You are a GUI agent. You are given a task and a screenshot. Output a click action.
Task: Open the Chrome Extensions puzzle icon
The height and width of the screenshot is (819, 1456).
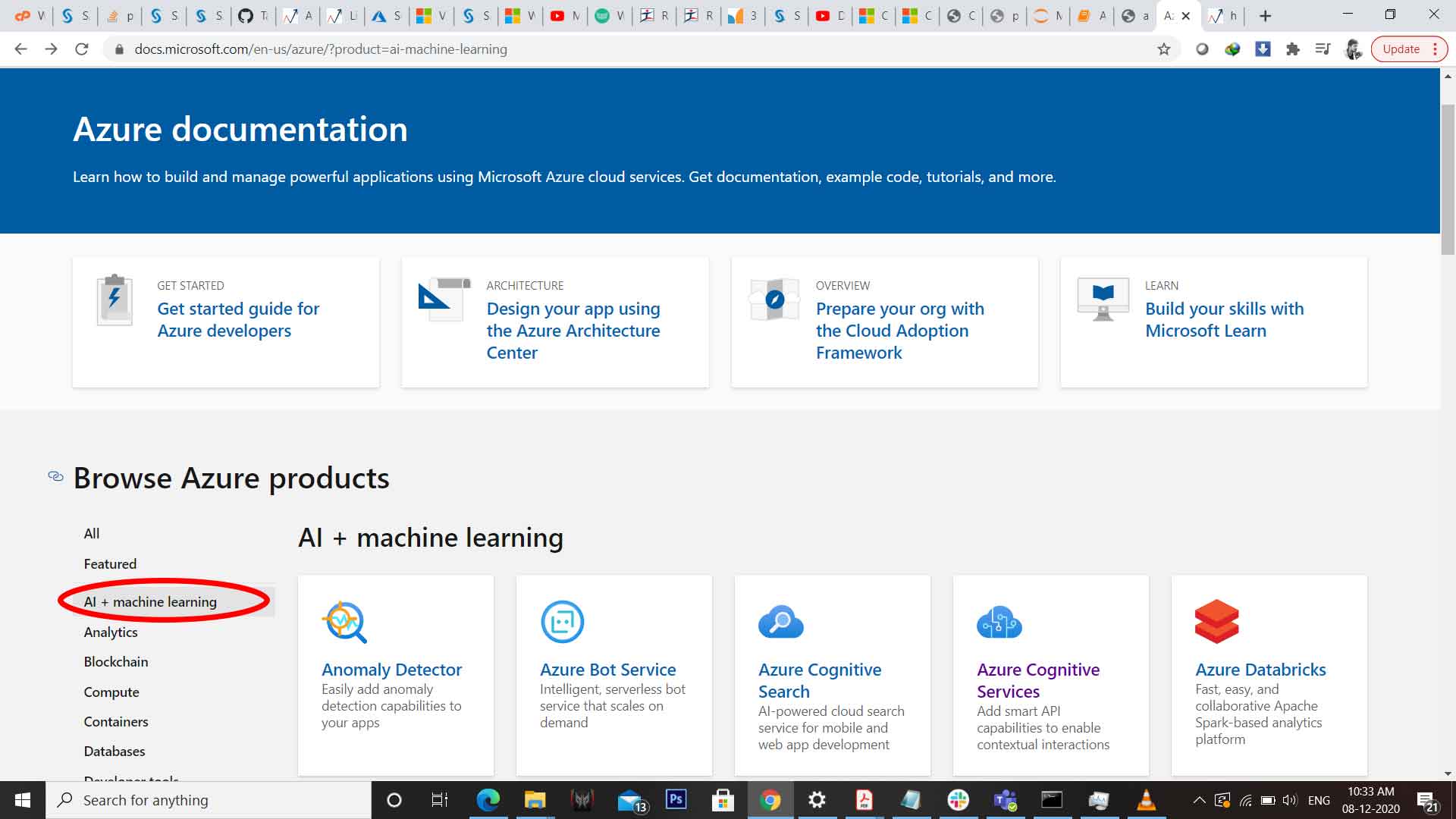point(1293,49)
